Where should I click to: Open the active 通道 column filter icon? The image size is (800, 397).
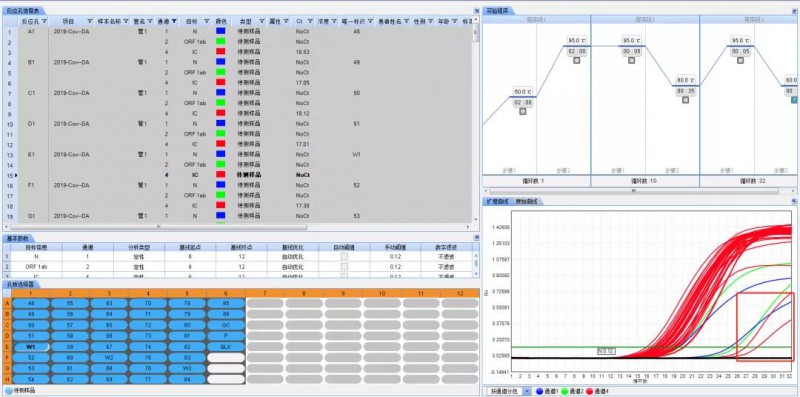point(174,21)
